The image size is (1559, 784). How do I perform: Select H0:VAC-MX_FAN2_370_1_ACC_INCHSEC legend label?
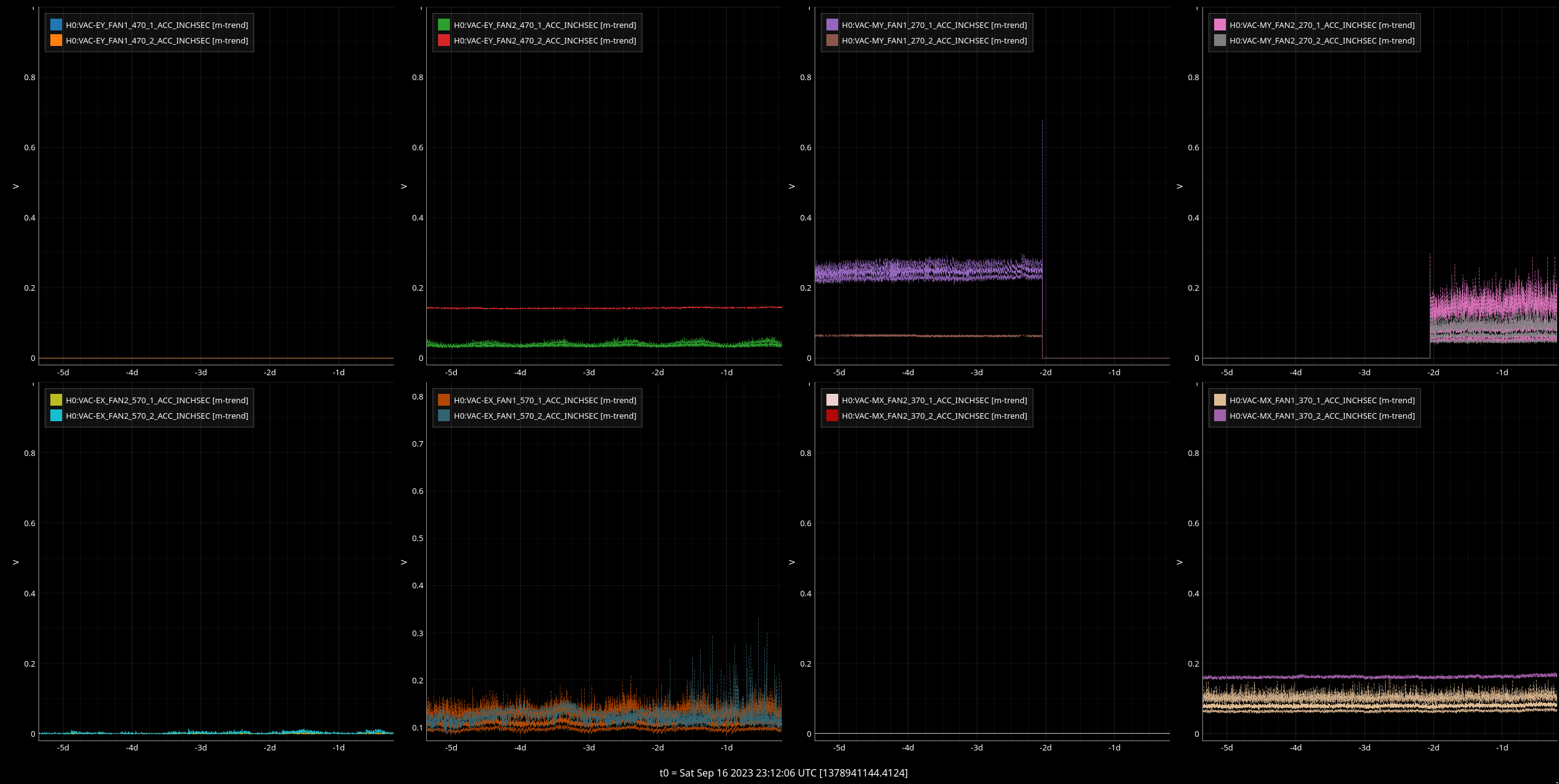tap(934, 401)
